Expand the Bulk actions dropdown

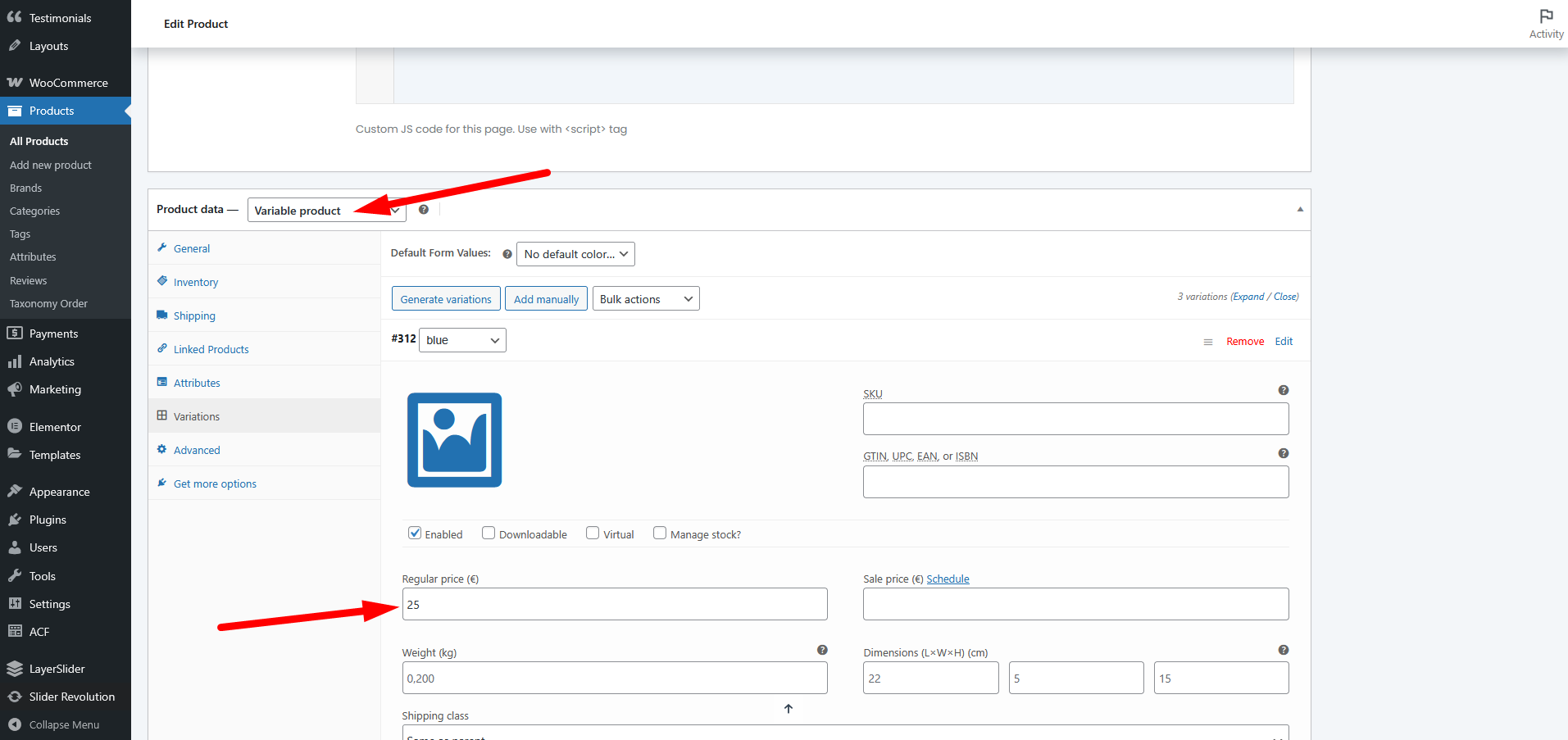(646, 299)
